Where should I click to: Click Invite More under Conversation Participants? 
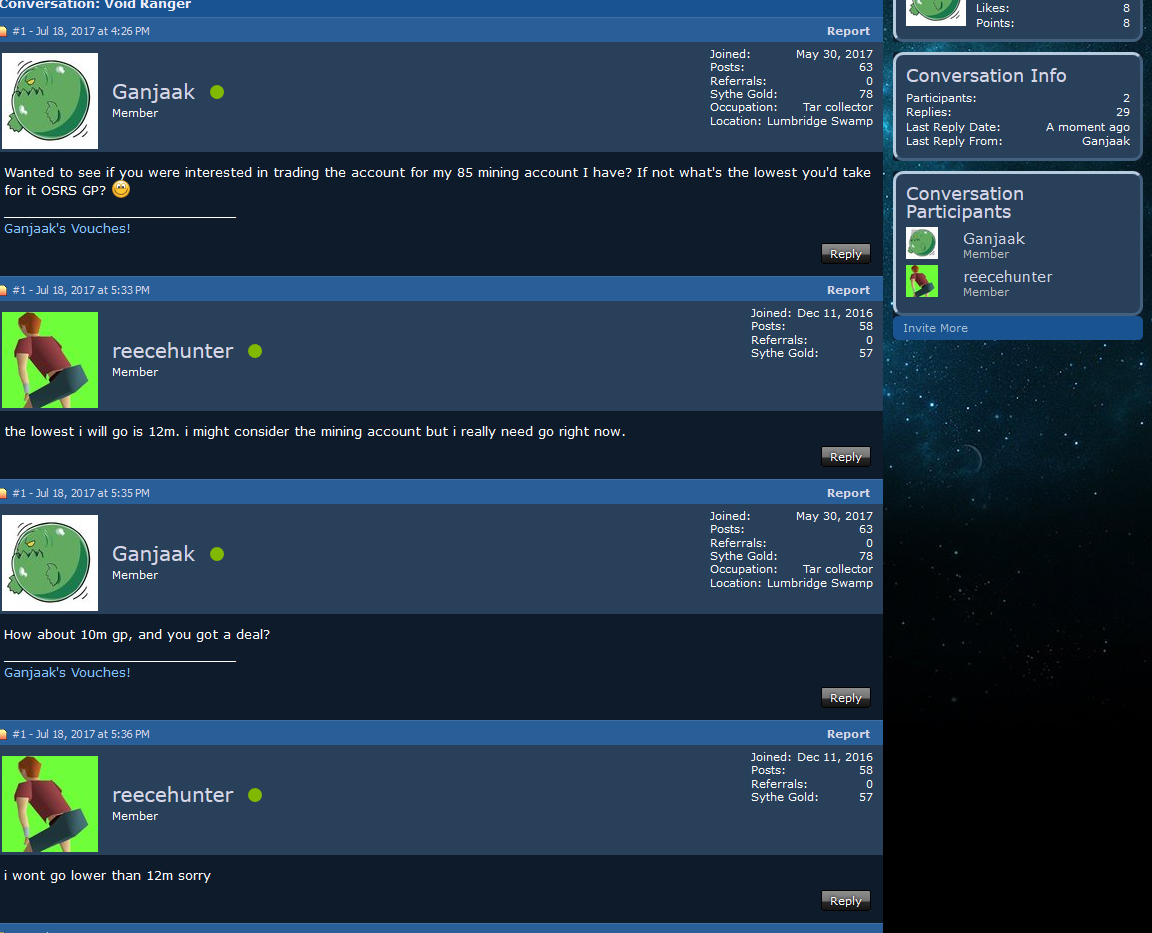(x=935, y=328)
